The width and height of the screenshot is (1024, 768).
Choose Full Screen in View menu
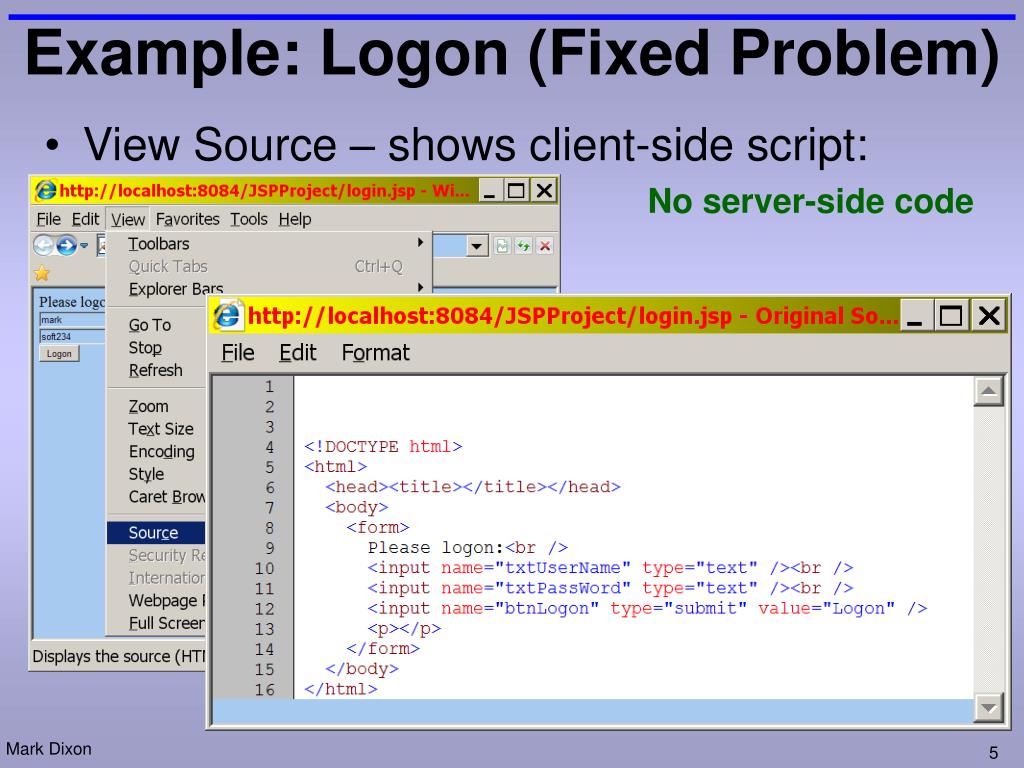pos(157,624)
